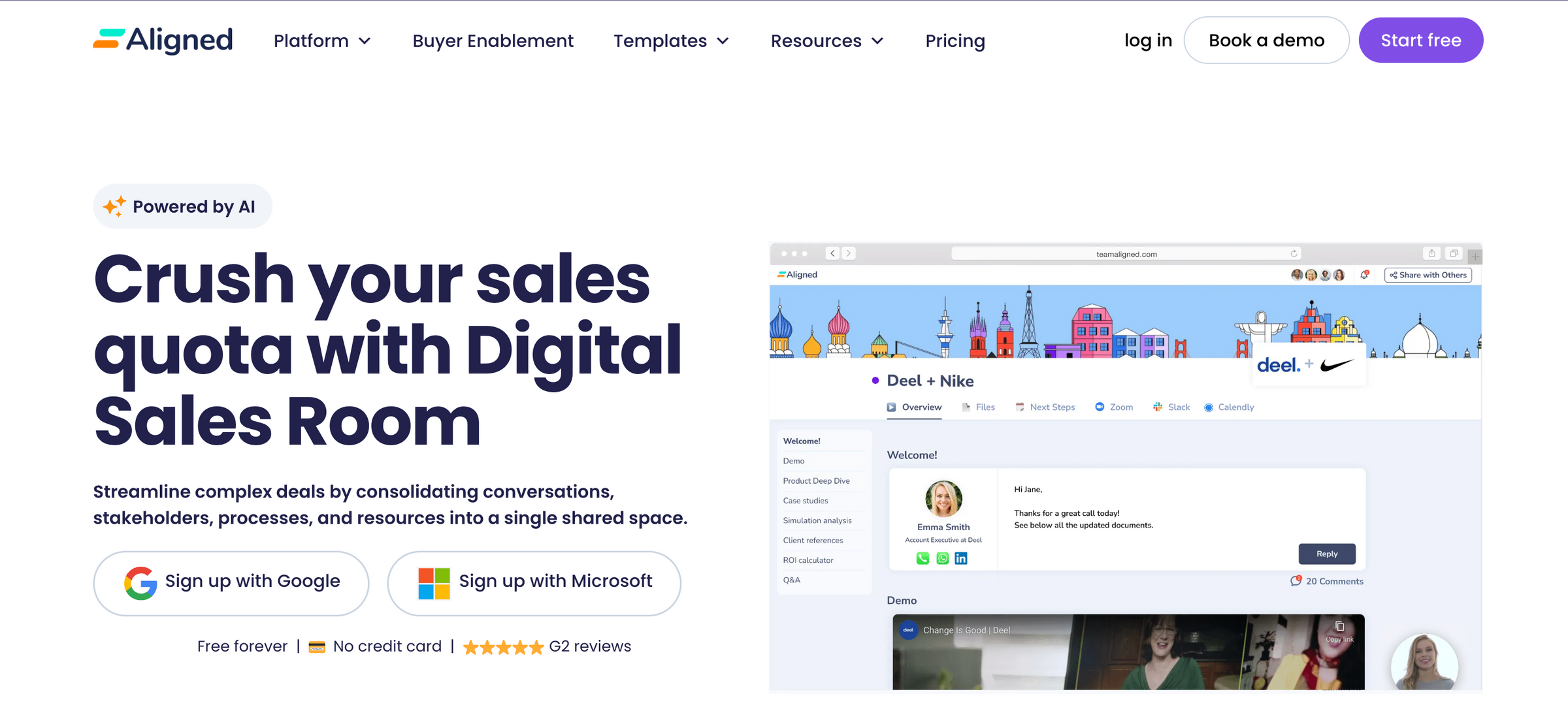Click the new tab plus icon

pyautogui.click(x=1475, y=257)
